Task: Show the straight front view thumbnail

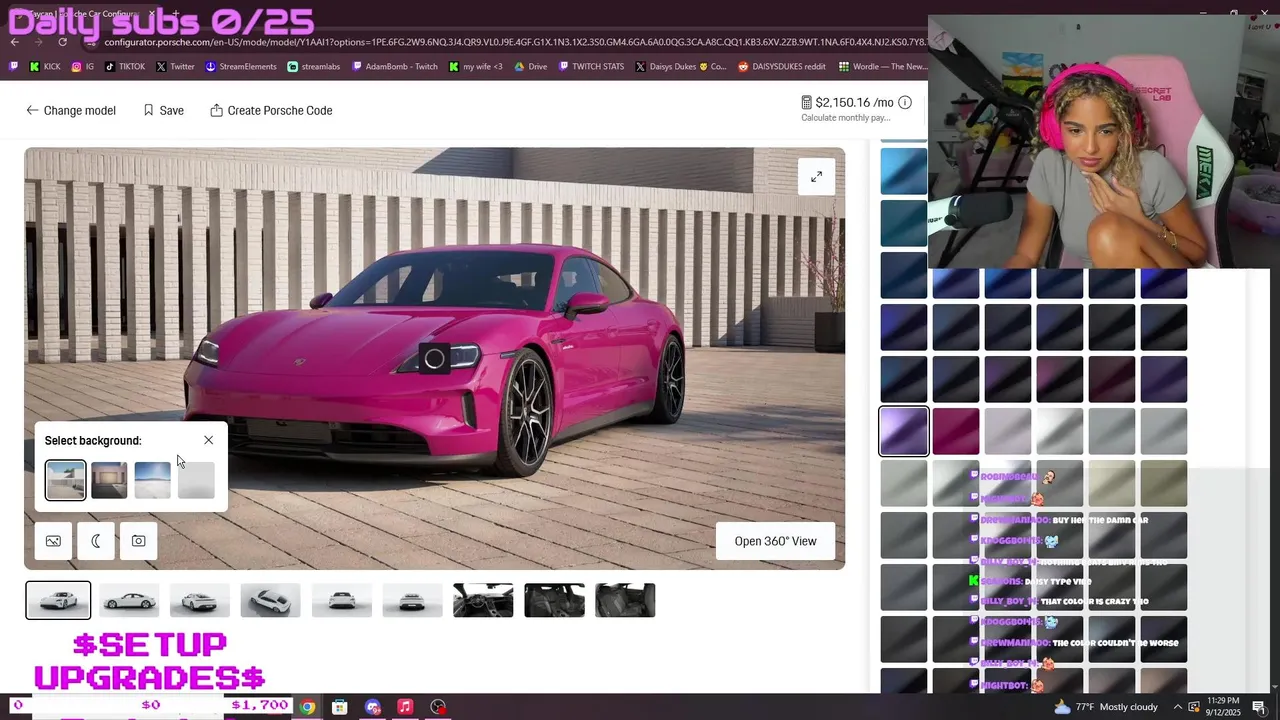Action: (x=342, y=600)
